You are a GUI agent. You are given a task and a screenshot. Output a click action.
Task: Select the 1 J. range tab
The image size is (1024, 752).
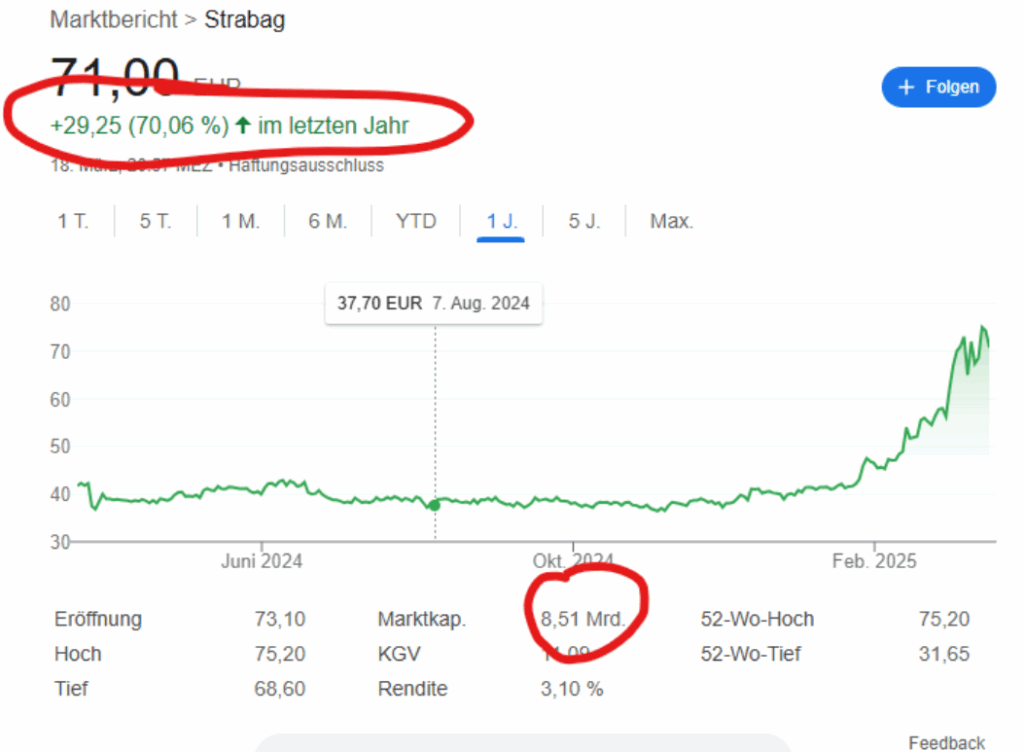[502, 221]
